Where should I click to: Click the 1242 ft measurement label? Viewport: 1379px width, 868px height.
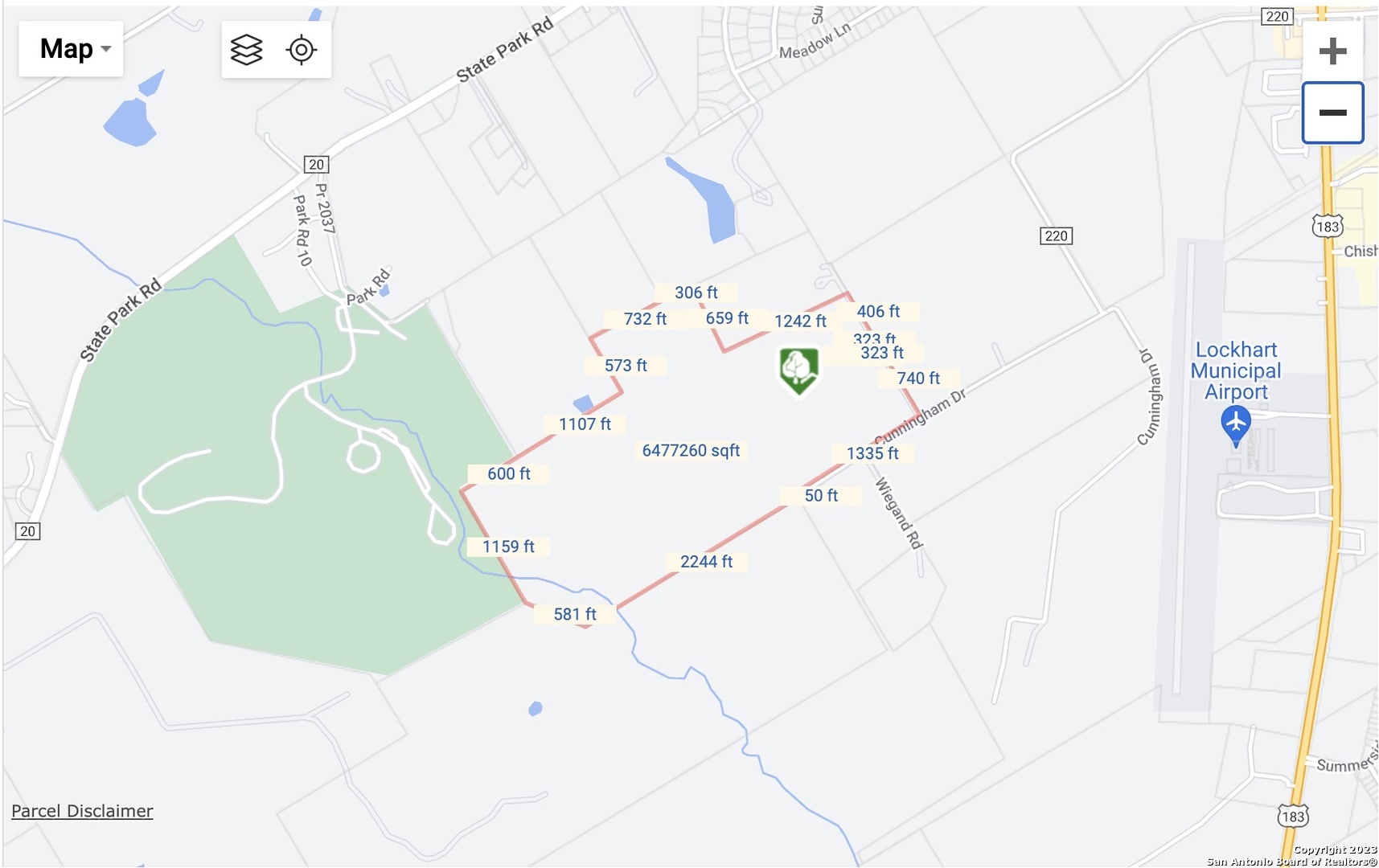click(x=800, y=321)
